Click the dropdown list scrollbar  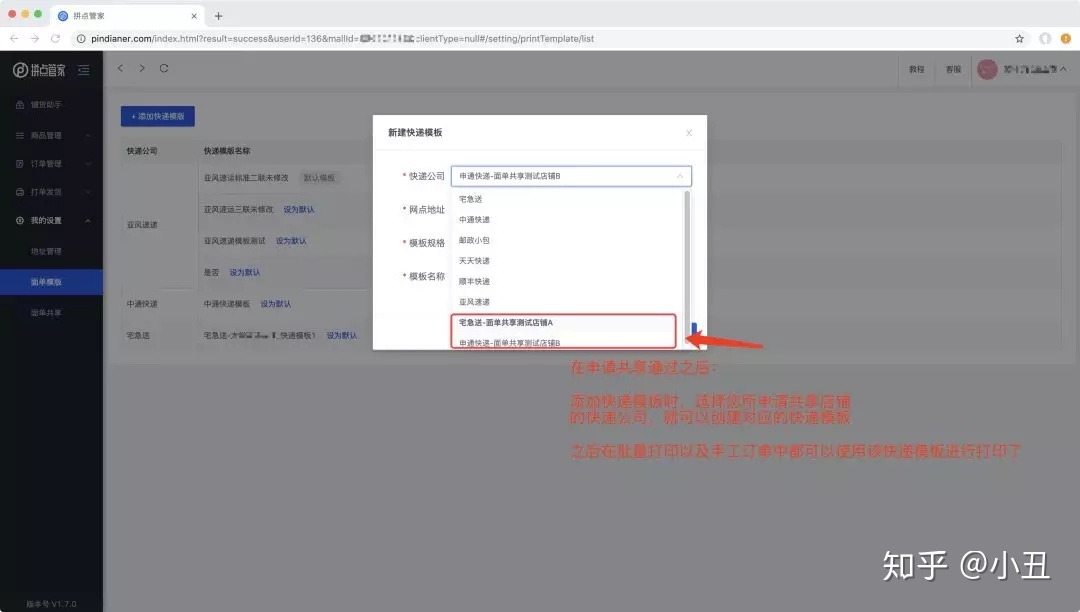click(x=687, y=265)
